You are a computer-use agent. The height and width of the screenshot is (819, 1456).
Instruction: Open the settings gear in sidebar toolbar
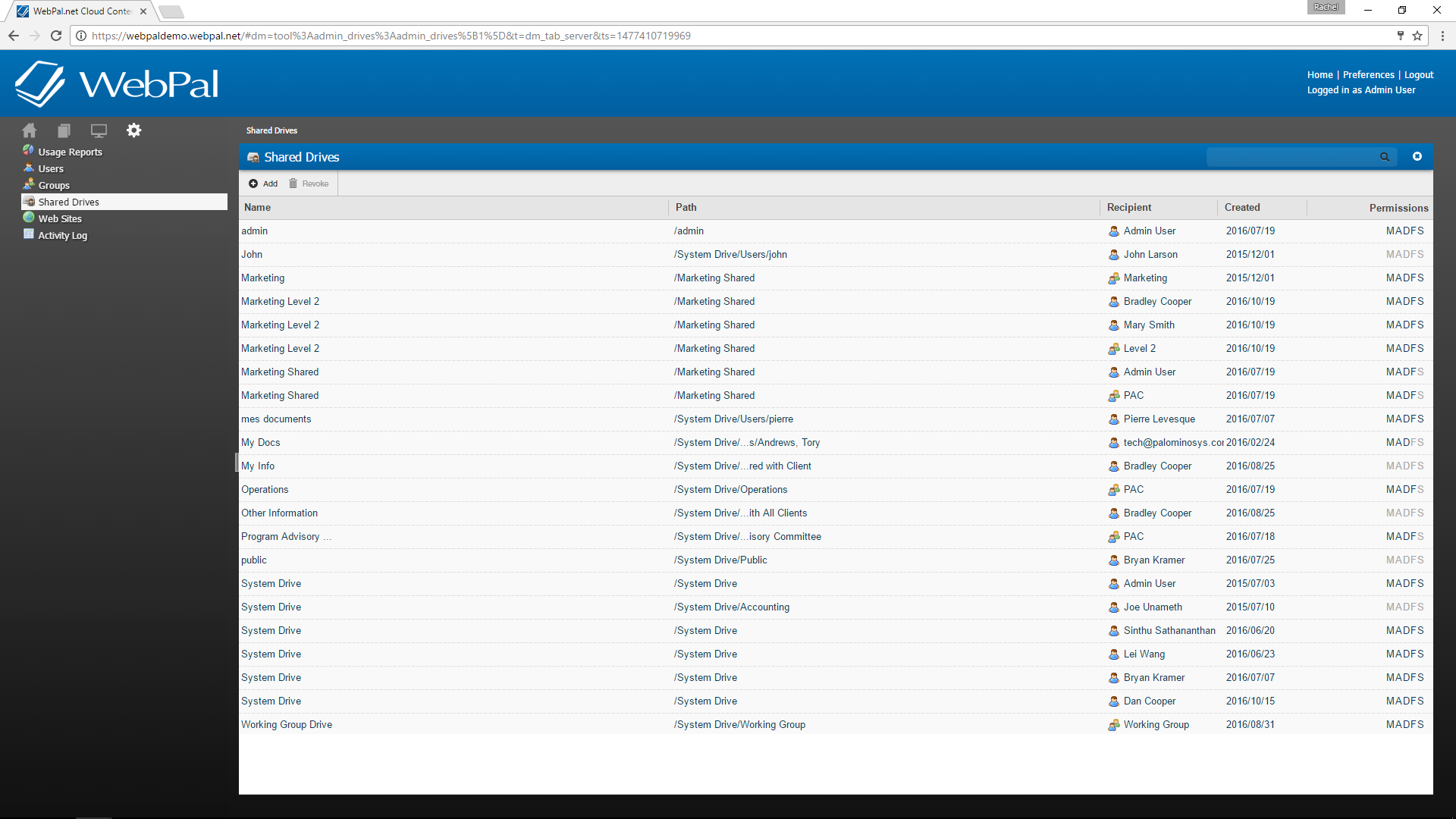134,130
